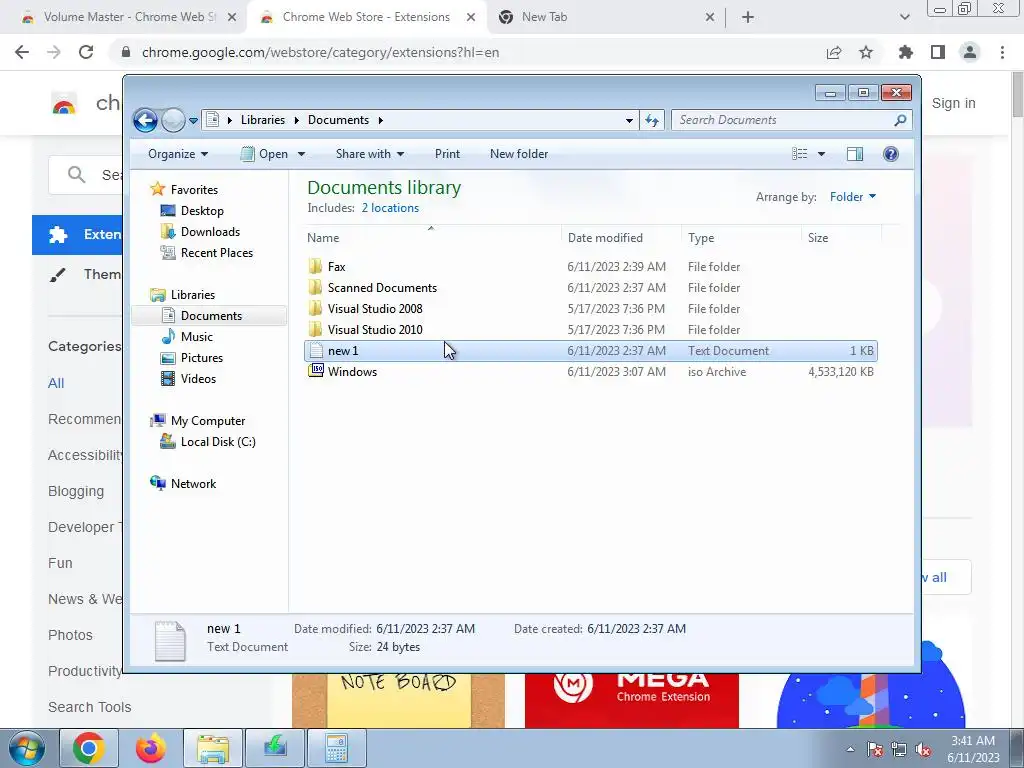Expand the Open button dropdown arrow

pos(301,154)
